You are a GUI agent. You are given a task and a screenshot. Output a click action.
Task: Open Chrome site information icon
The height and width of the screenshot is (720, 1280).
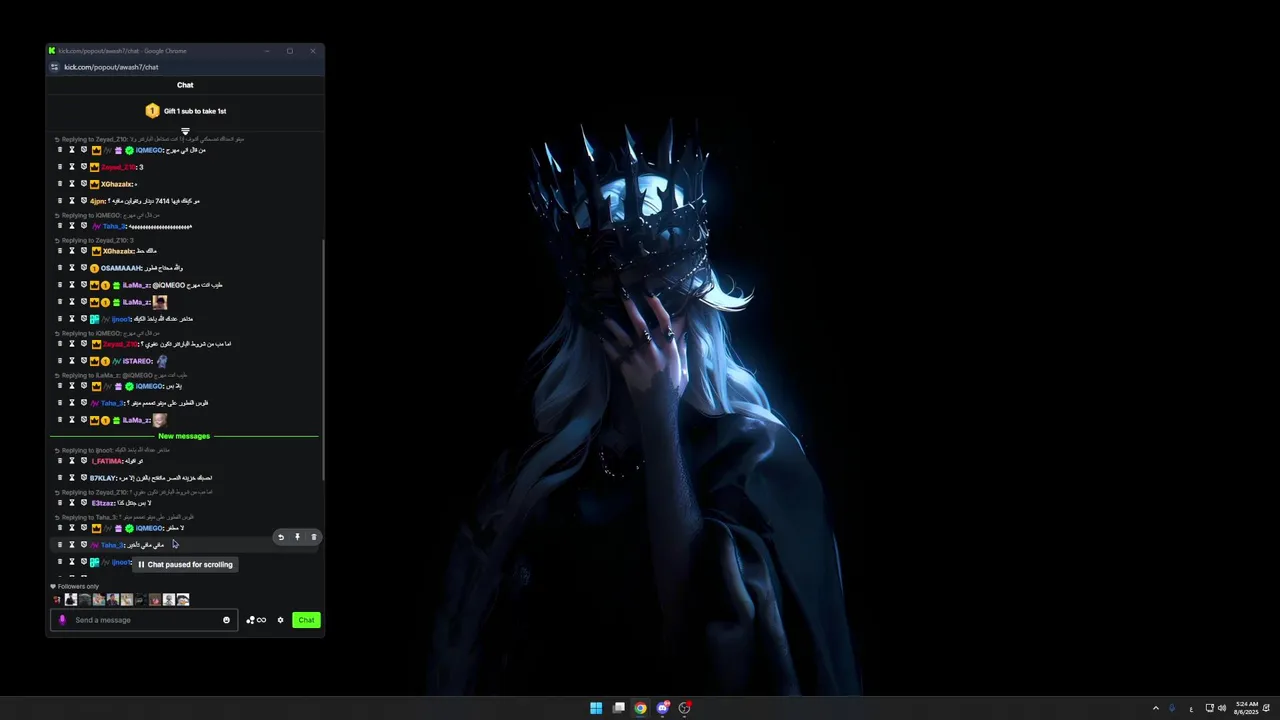click(54, 67)
